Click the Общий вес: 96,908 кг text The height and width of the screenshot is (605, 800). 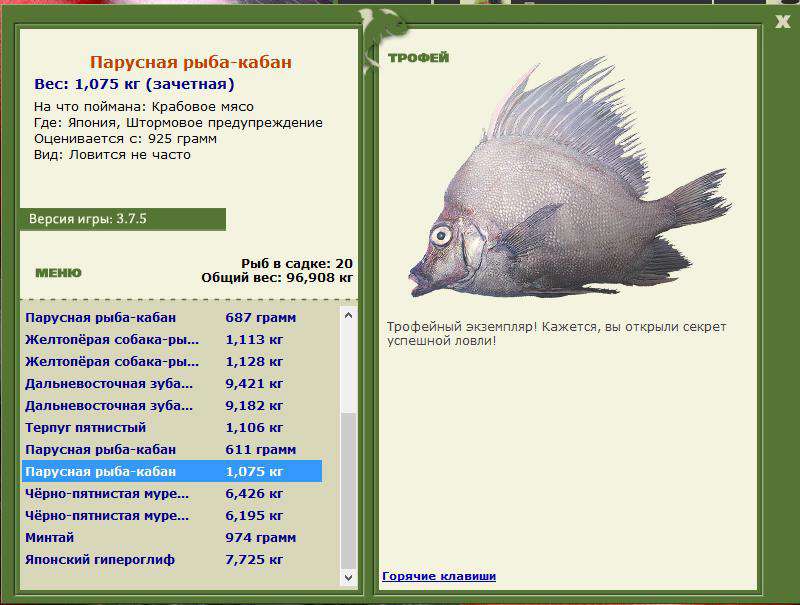pyautogui.click(x=277, y=278)
